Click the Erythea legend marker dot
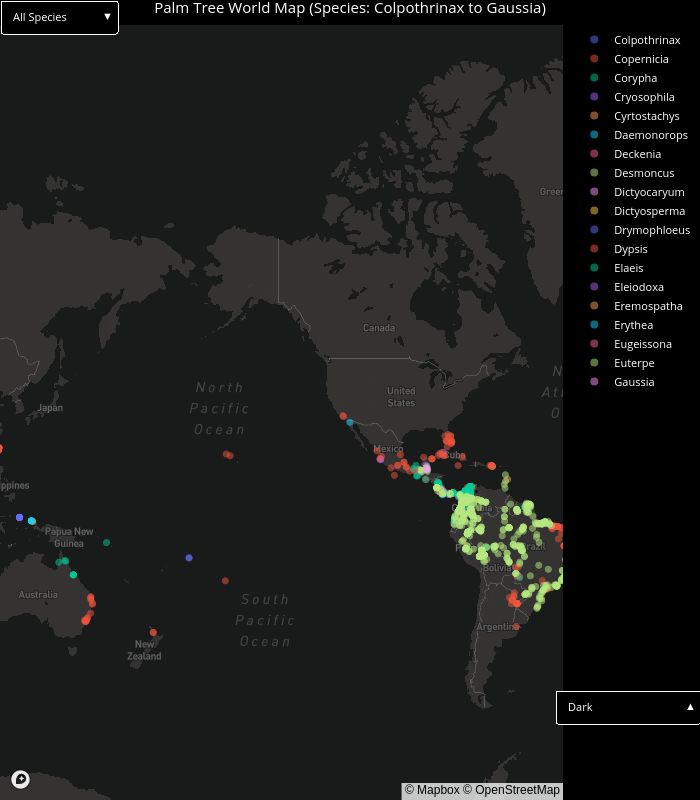 click(x=594, y=325)
